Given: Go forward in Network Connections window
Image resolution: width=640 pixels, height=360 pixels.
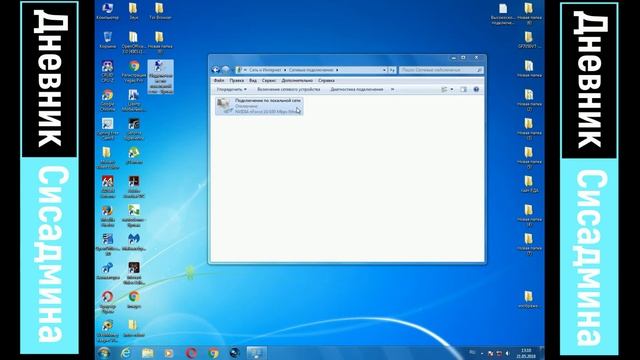Looking at the screenshot, I should coord(225,70).
